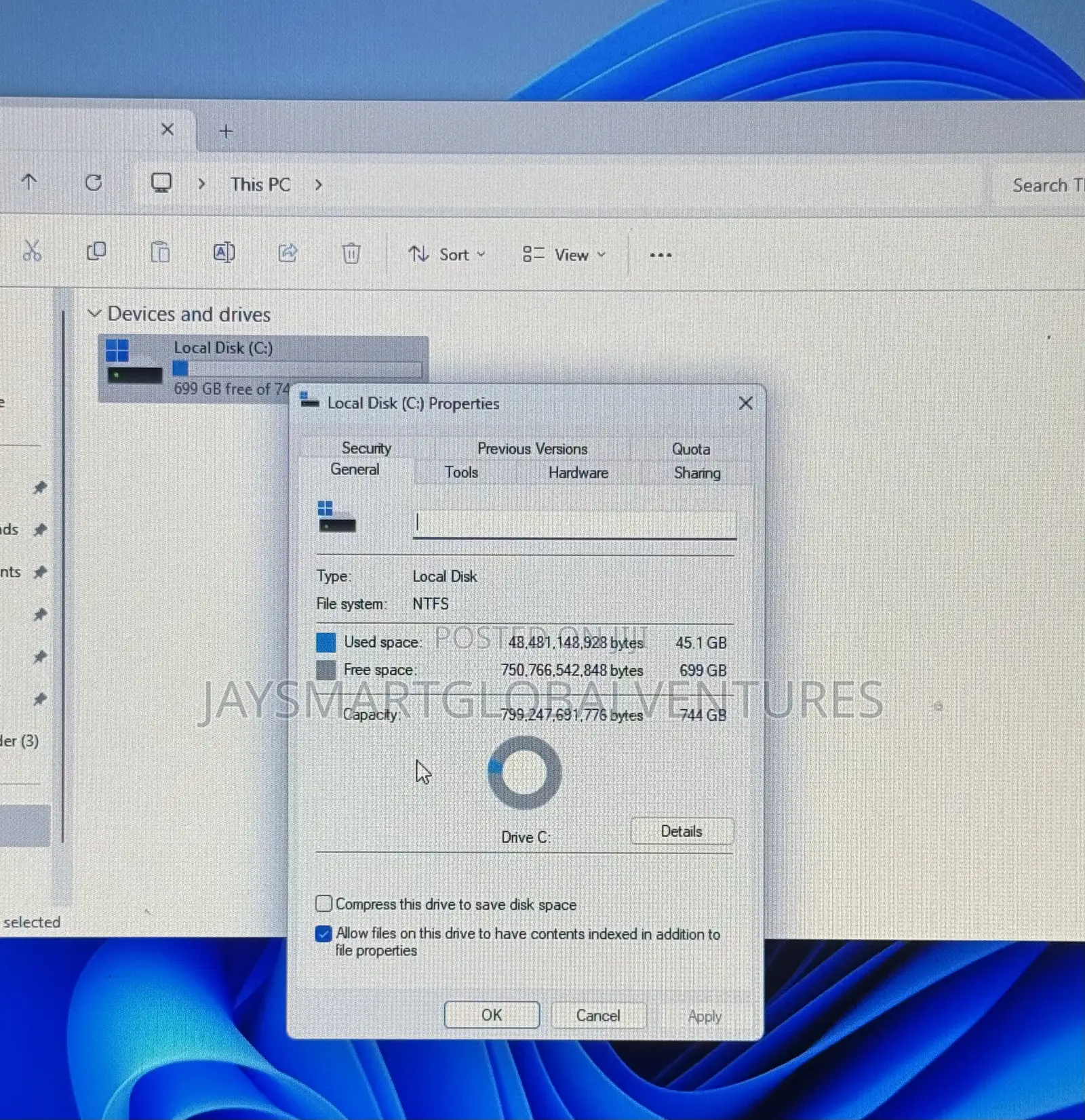Viewport: 1085px width, 1120px height.
Task: Click the Drive C usage donut chart
Action: pos(525,772)
